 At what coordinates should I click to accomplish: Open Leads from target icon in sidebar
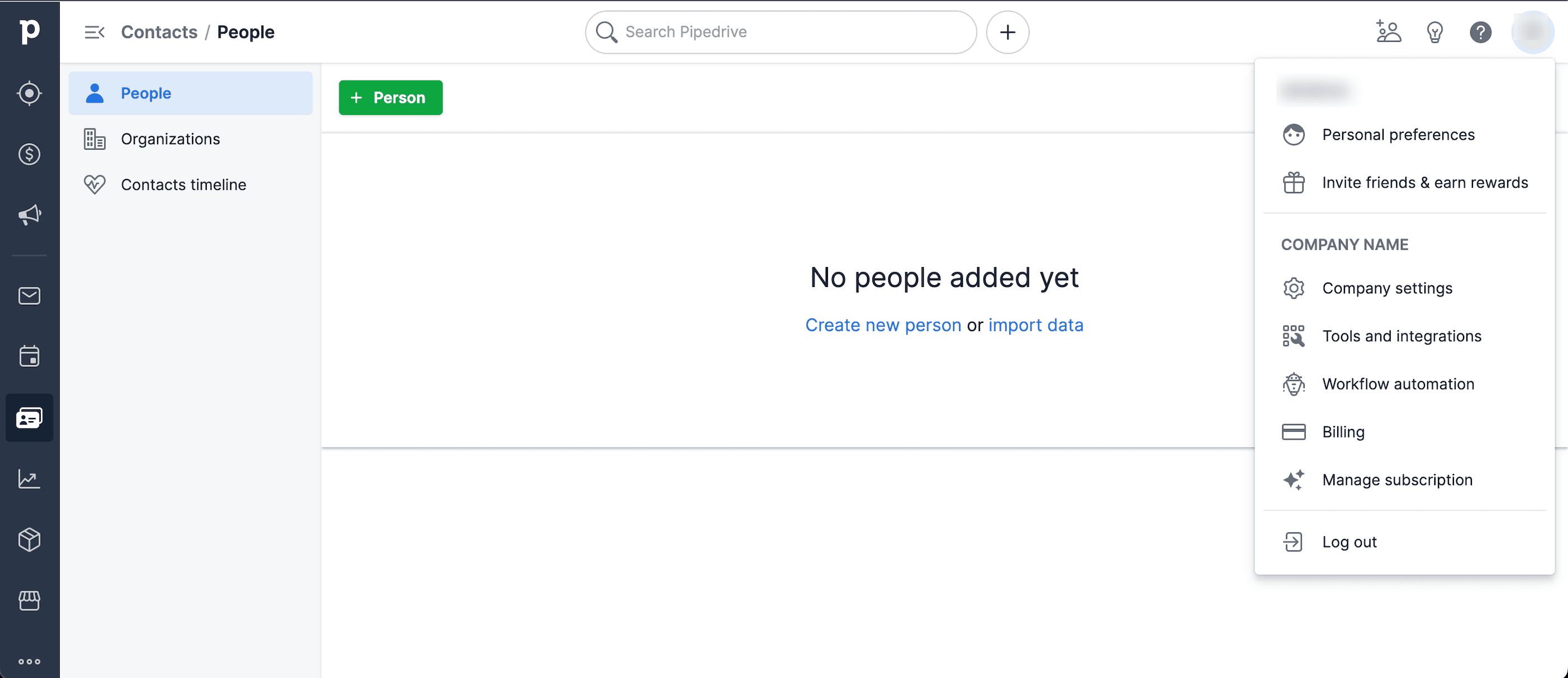pos(29,93)
